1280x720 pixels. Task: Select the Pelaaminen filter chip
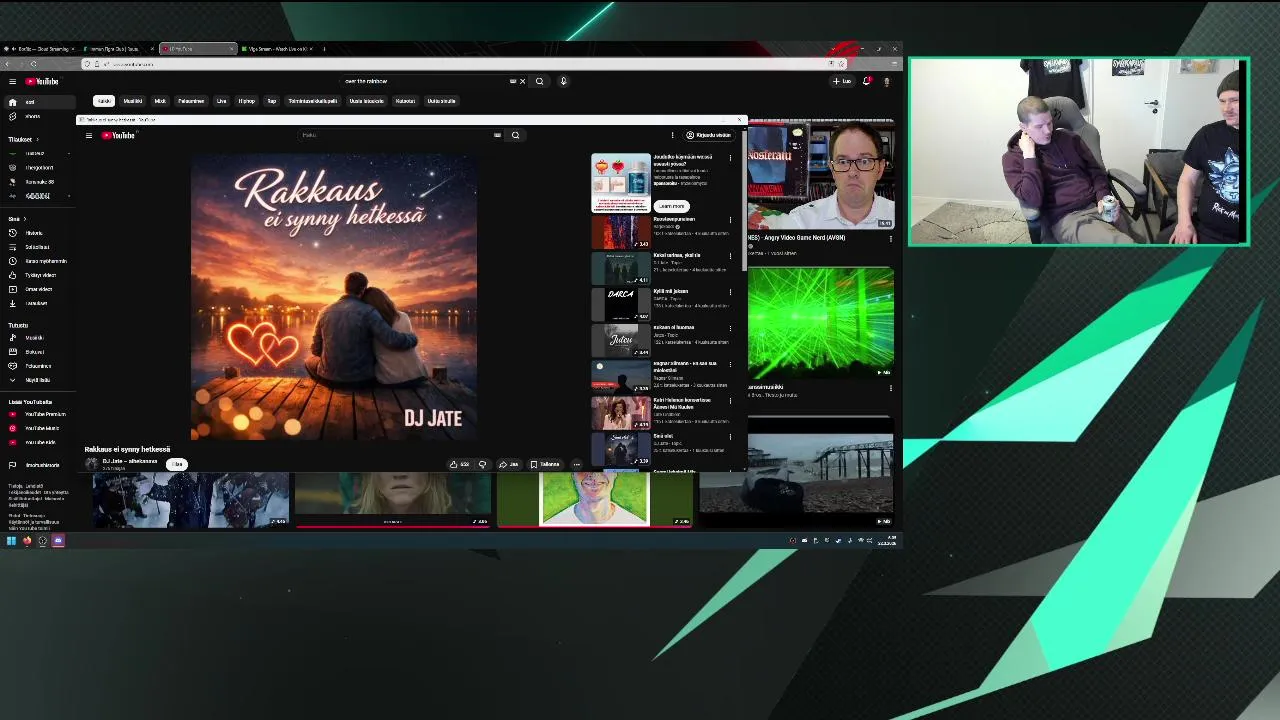coord(191,101)
